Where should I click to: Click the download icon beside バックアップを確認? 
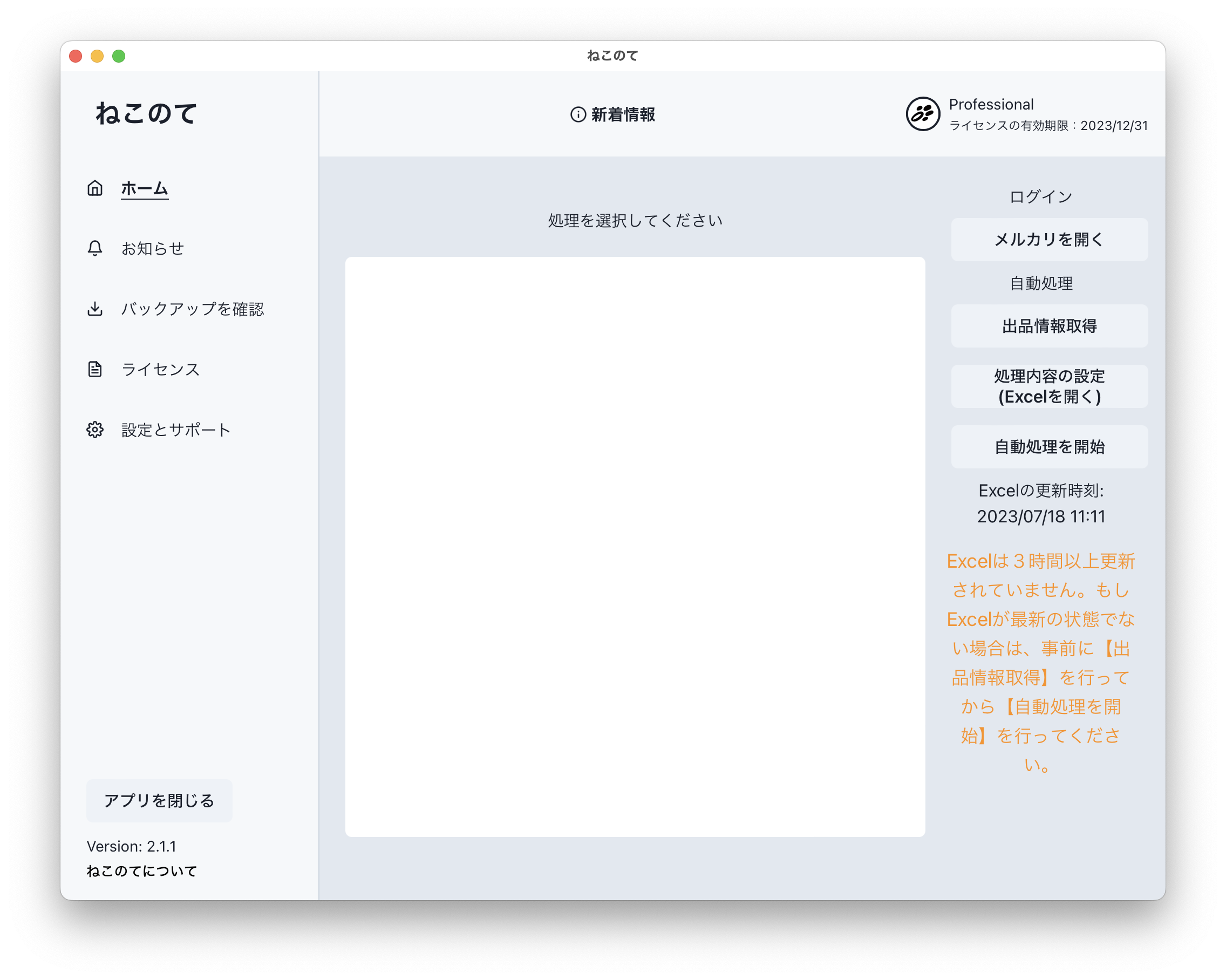tap(95, 309)
